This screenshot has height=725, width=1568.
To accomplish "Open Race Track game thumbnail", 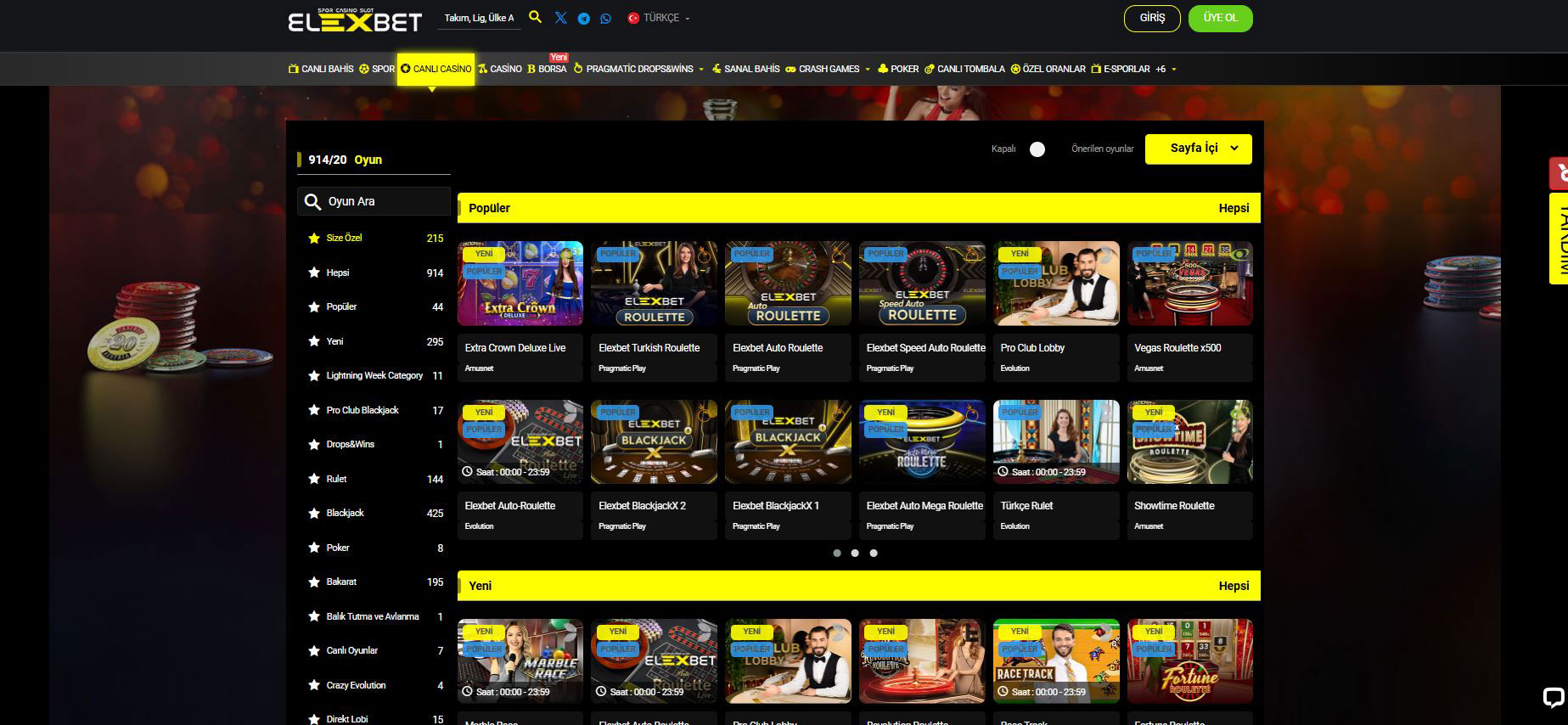I will point(1056,660).
